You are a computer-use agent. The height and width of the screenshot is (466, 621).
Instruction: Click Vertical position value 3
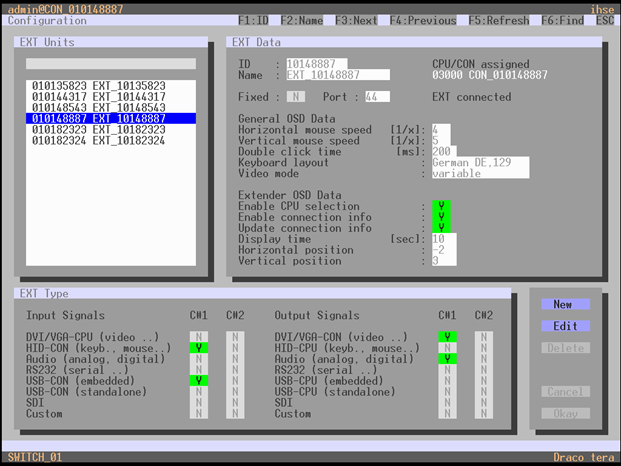point(444,261)
